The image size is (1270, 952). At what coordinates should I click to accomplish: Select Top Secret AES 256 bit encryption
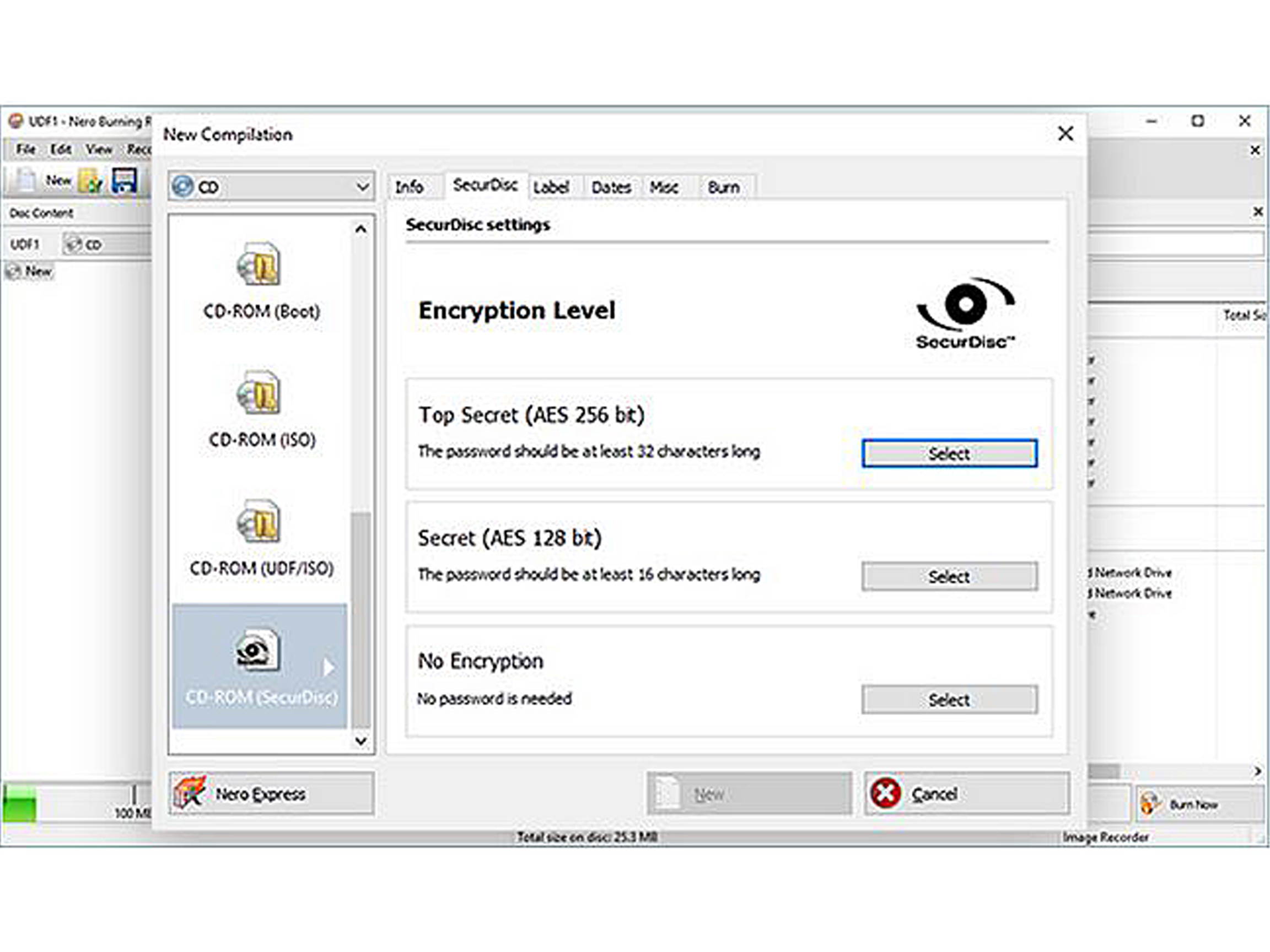click(949, 453)
